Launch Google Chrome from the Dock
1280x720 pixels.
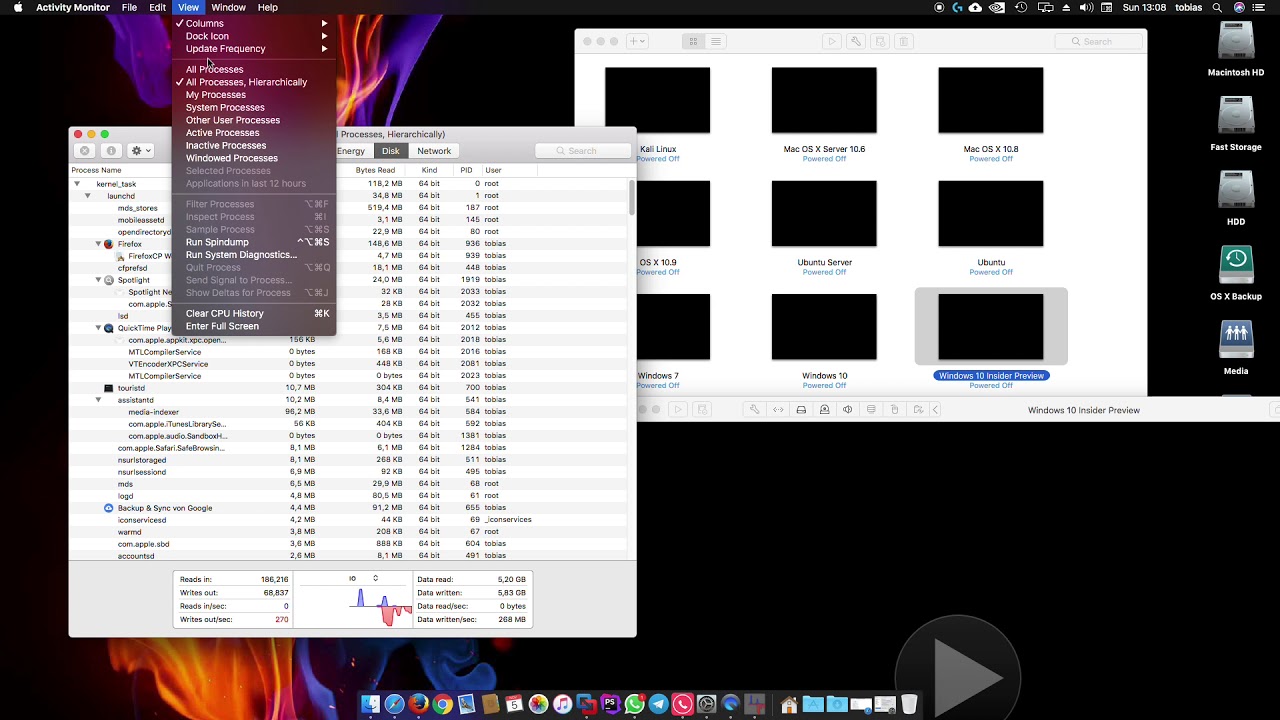pos(442,705)
